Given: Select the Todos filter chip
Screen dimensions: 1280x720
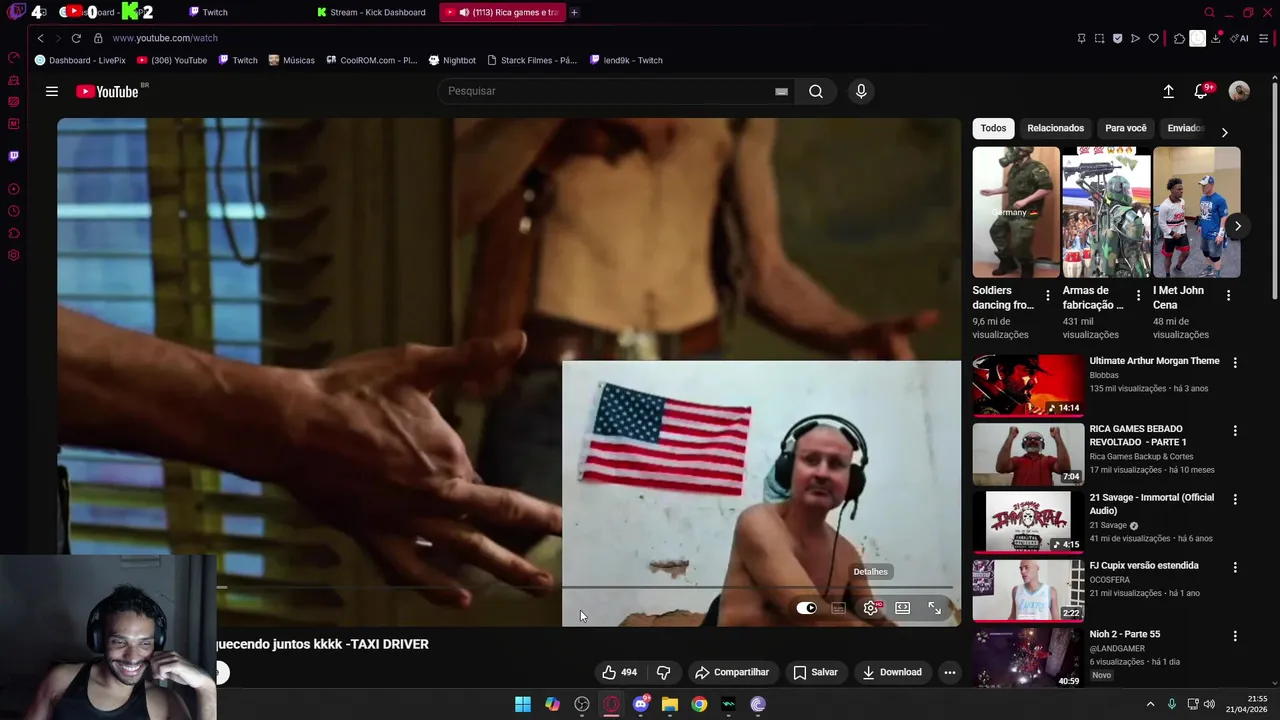Looking at the screenshot, I should coord(993,128).
